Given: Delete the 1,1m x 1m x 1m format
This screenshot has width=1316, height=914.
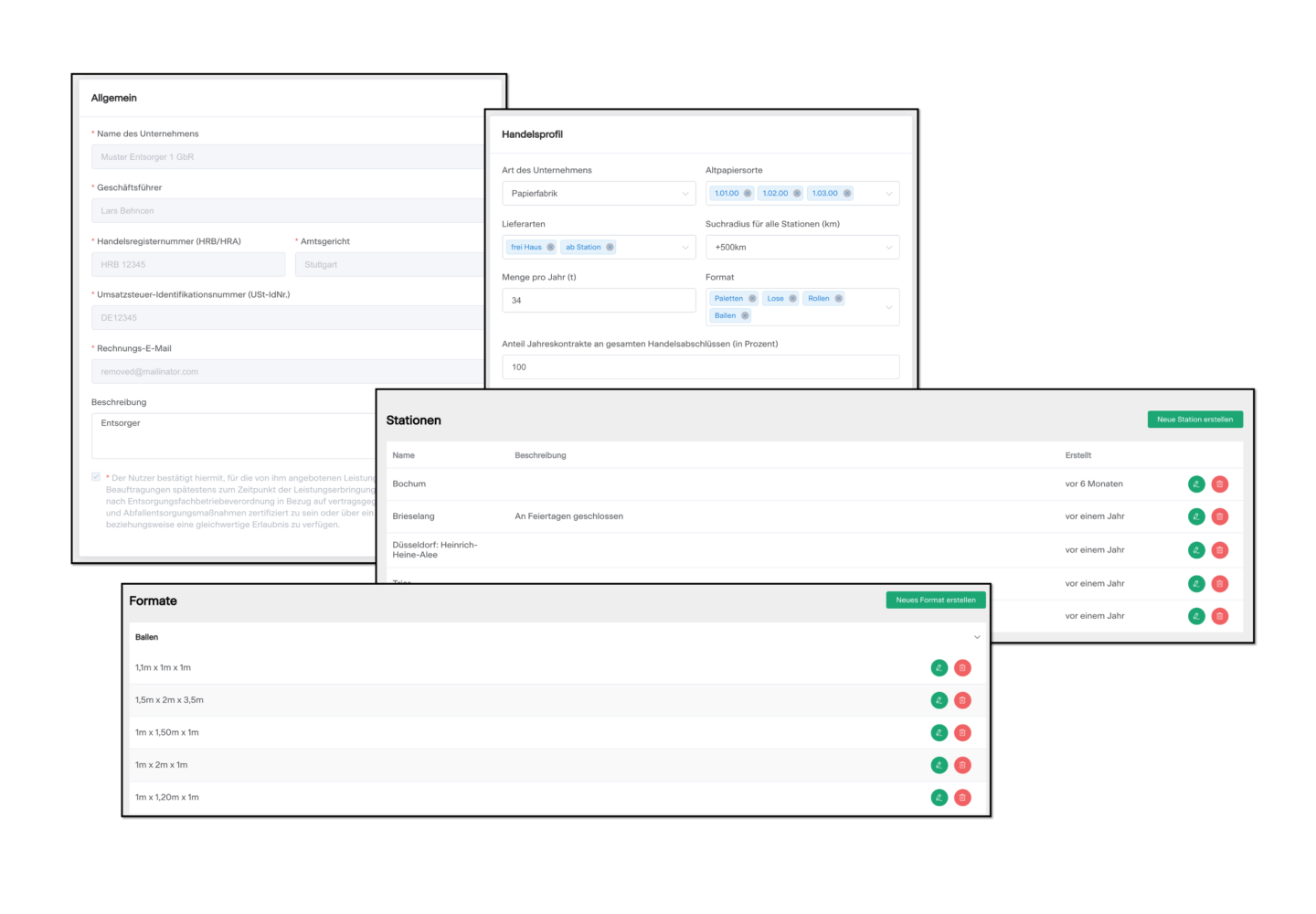Looking at the screenshot, I should coord(962,668).
